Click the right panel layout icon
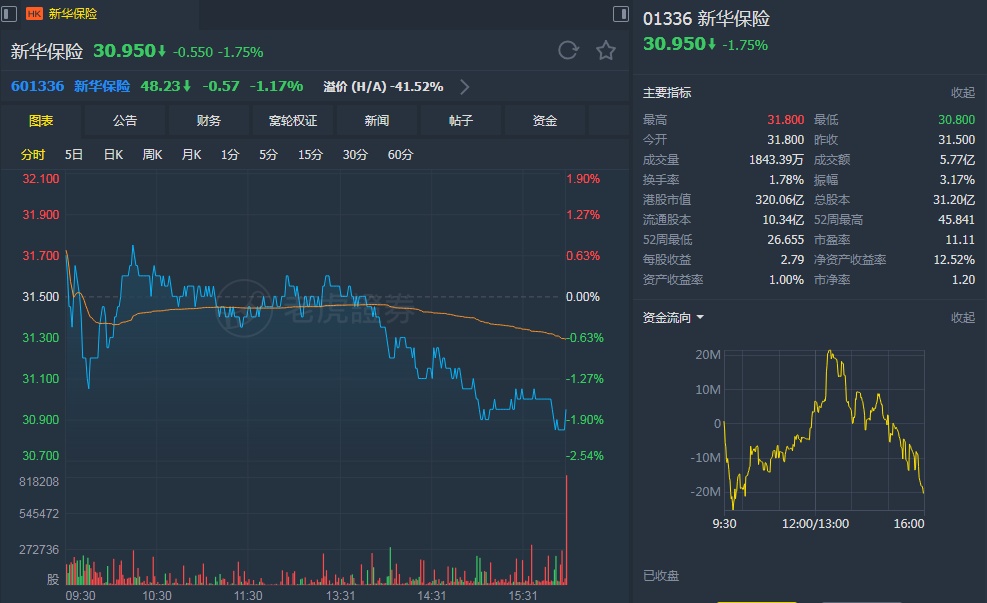 click(620, 13)
